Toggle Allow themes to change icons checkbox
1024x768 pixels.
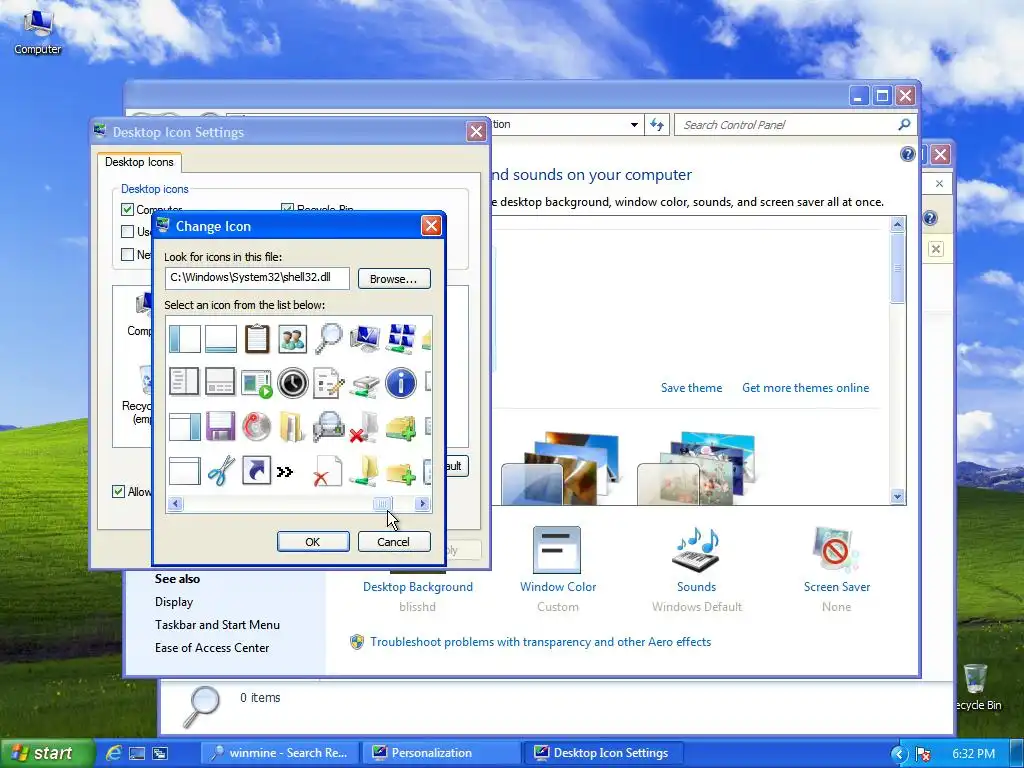(118, 491)
